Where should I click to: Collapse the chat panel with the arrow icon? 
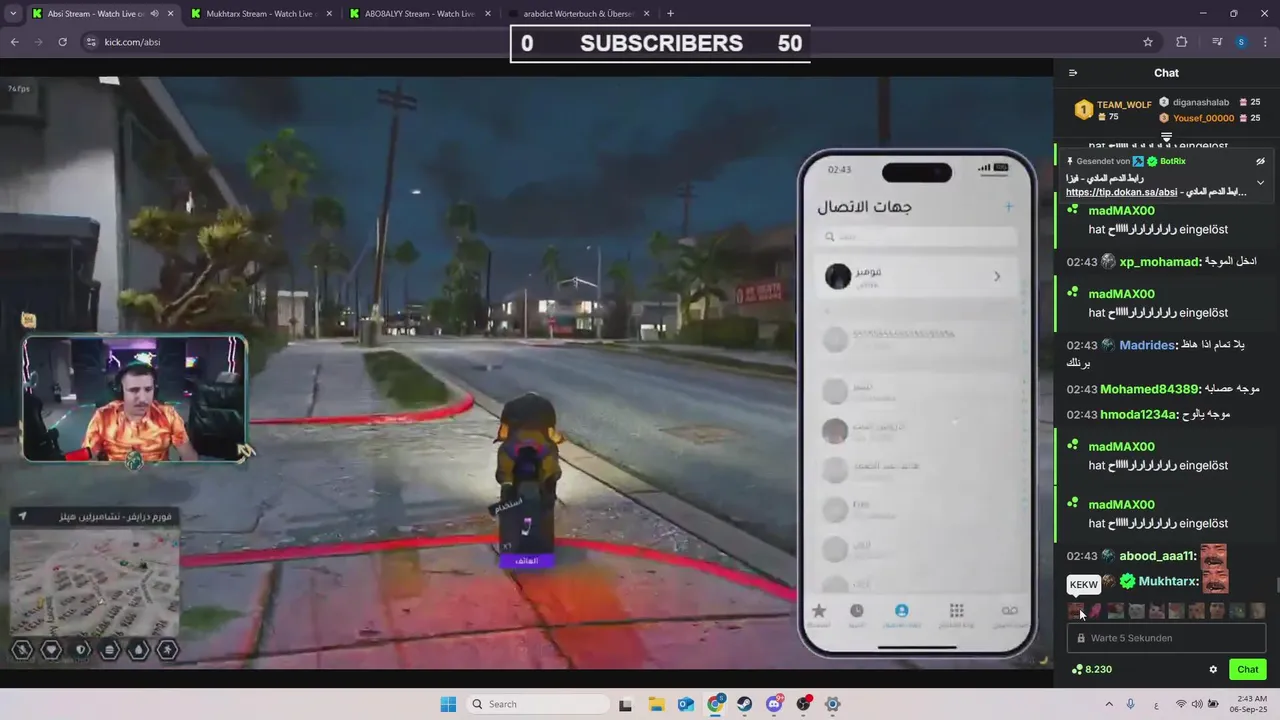pos(1073,73)
